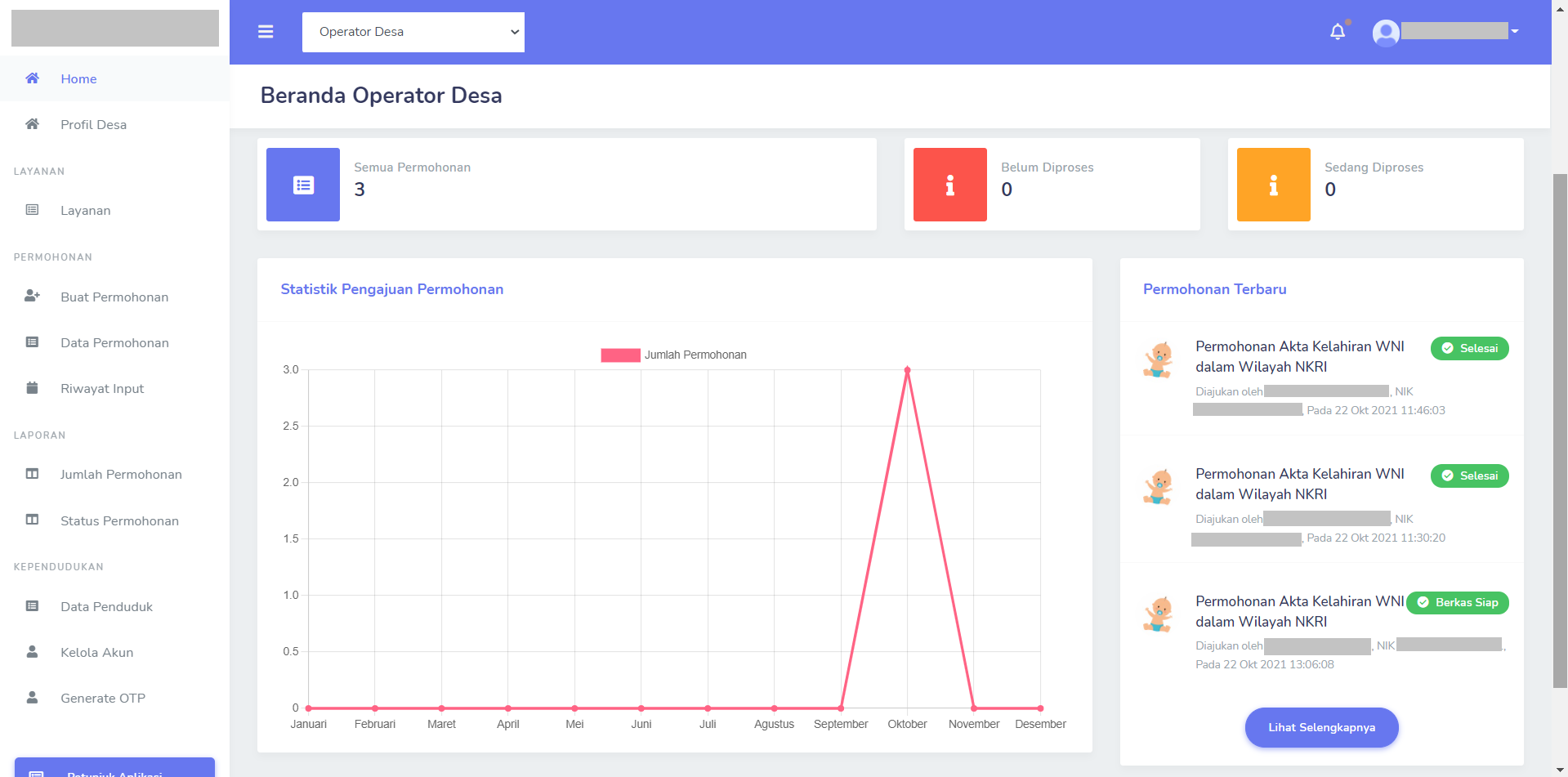This screenshot has width=1568, height=777.
Task: Open Data Penduduk menu item
Action: coord(106,607)
